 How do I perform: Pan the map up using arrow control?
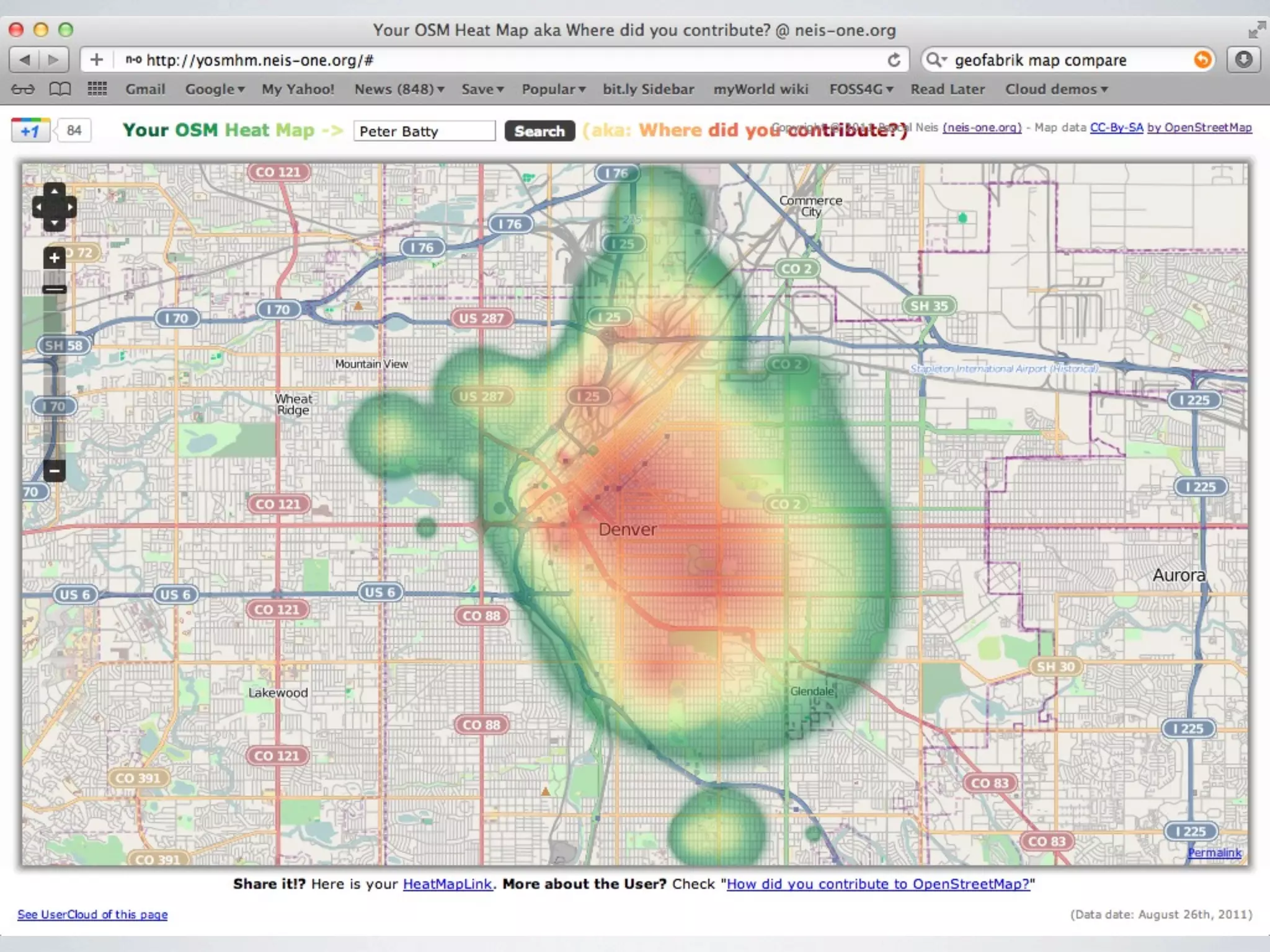coord(55,190)
